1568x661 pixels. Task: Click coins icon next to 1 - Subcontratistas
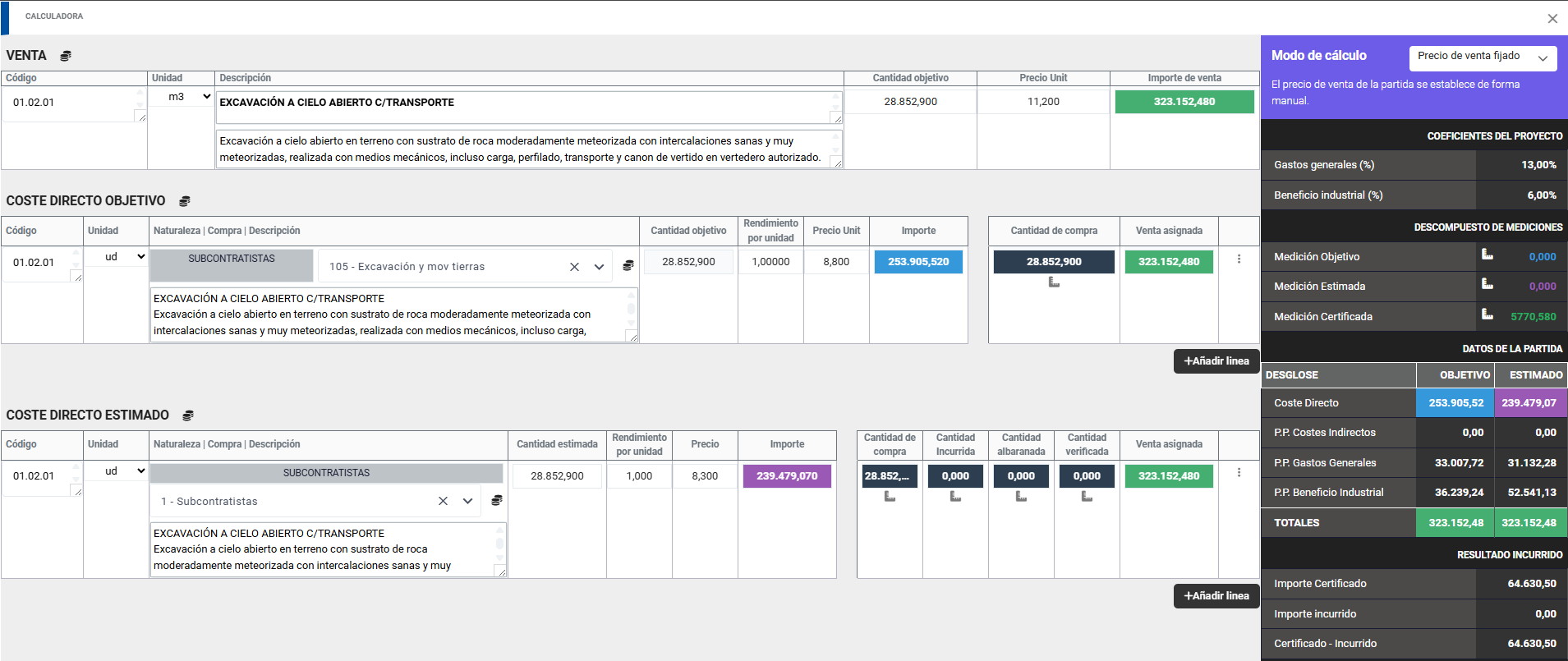(497, 500)
